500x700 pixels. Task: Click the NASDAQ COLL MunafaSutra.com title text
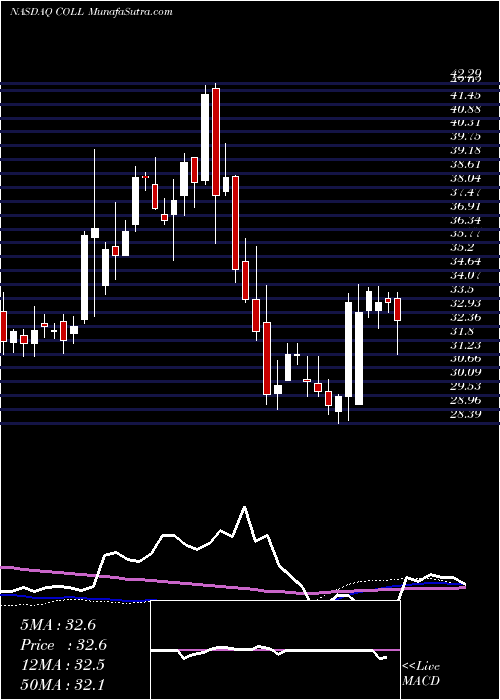(x=91, y=12)
